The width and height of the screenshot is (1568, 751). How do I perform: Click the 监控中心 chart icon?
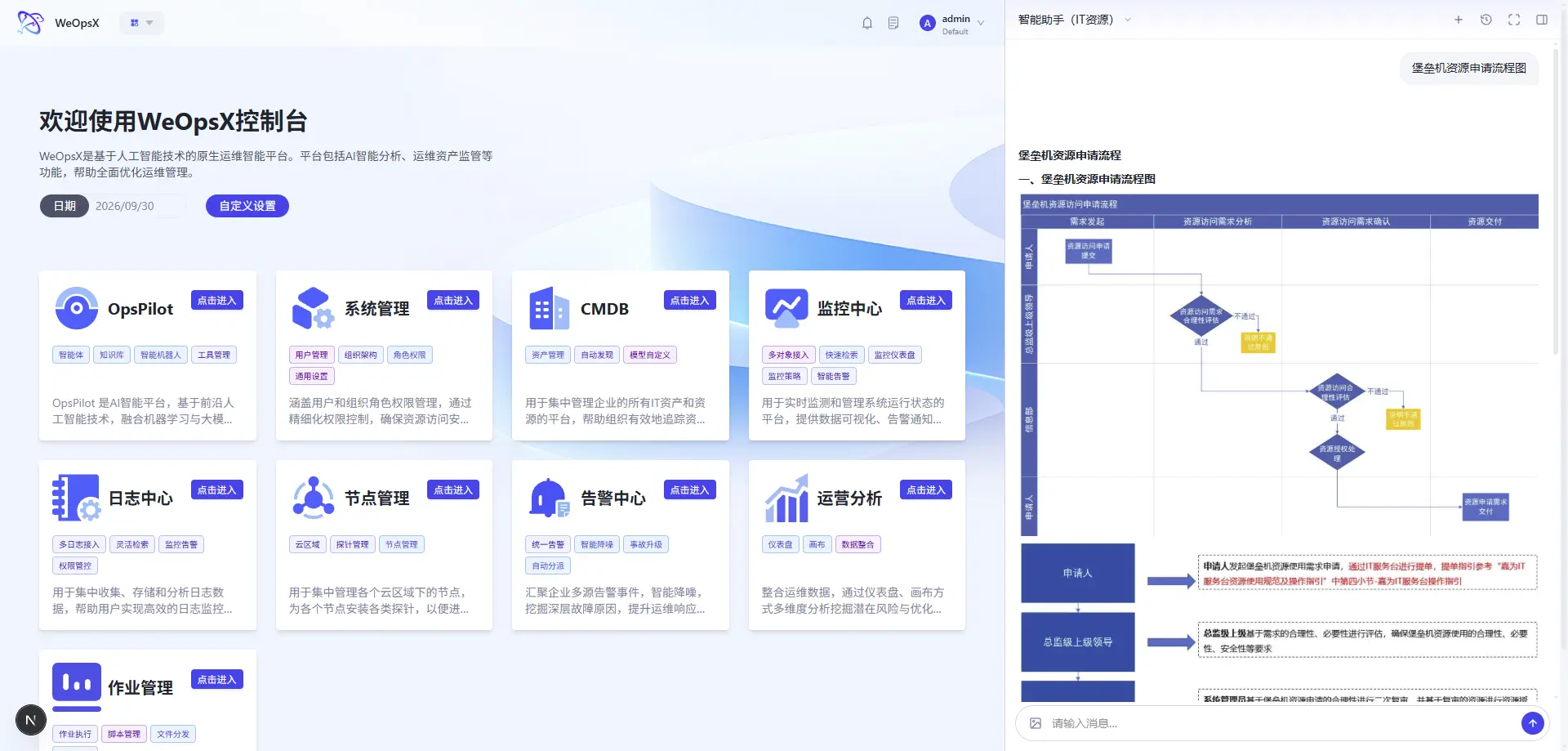pos(786,307)
